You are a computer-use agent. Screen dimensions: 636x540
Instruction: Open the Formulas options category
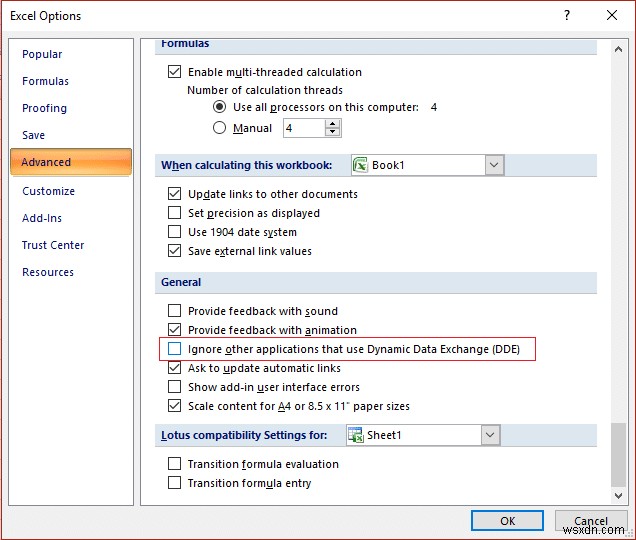click(46, 81)
